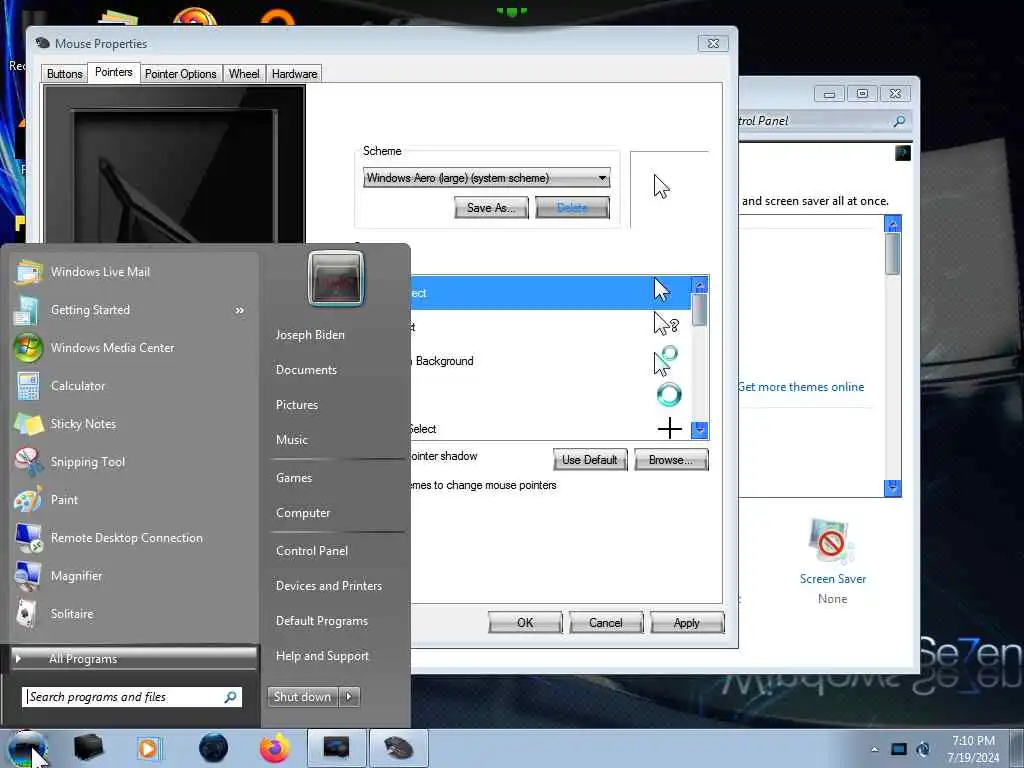The height and width of the screenshot is (768, 1024).
Task: Click Cancel in Mouse Properties
Action: coord(606,622)
